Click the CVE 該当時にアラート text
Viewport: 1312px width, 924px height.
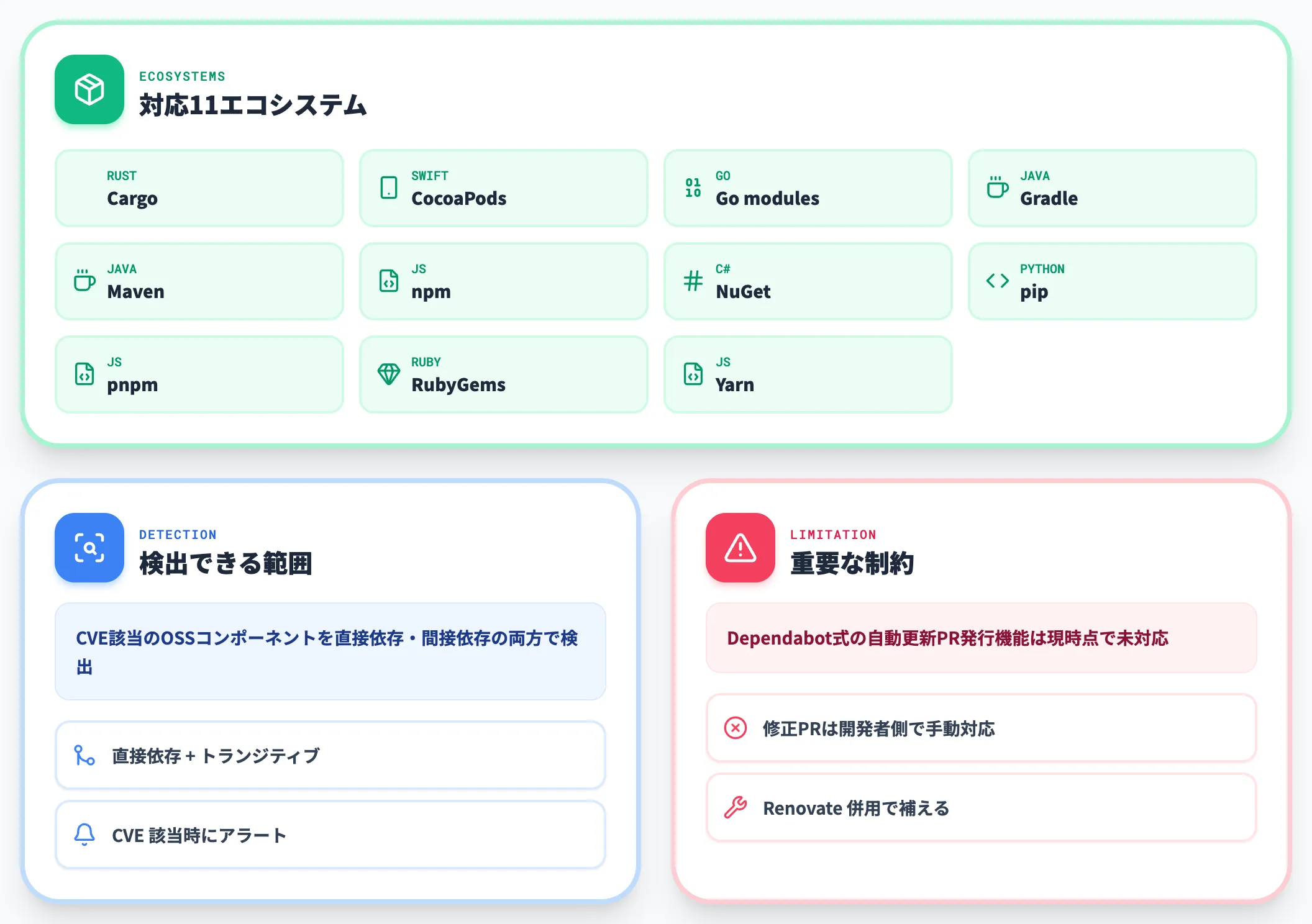[x=199, y=835]
